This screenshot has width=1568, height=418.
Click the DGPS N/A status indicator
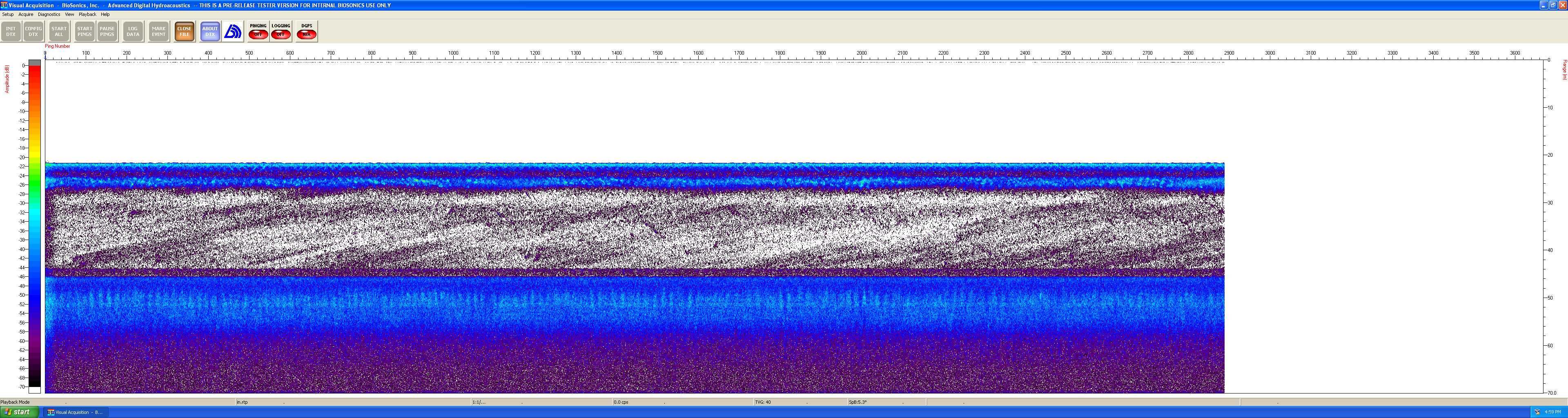coord(307,32)
